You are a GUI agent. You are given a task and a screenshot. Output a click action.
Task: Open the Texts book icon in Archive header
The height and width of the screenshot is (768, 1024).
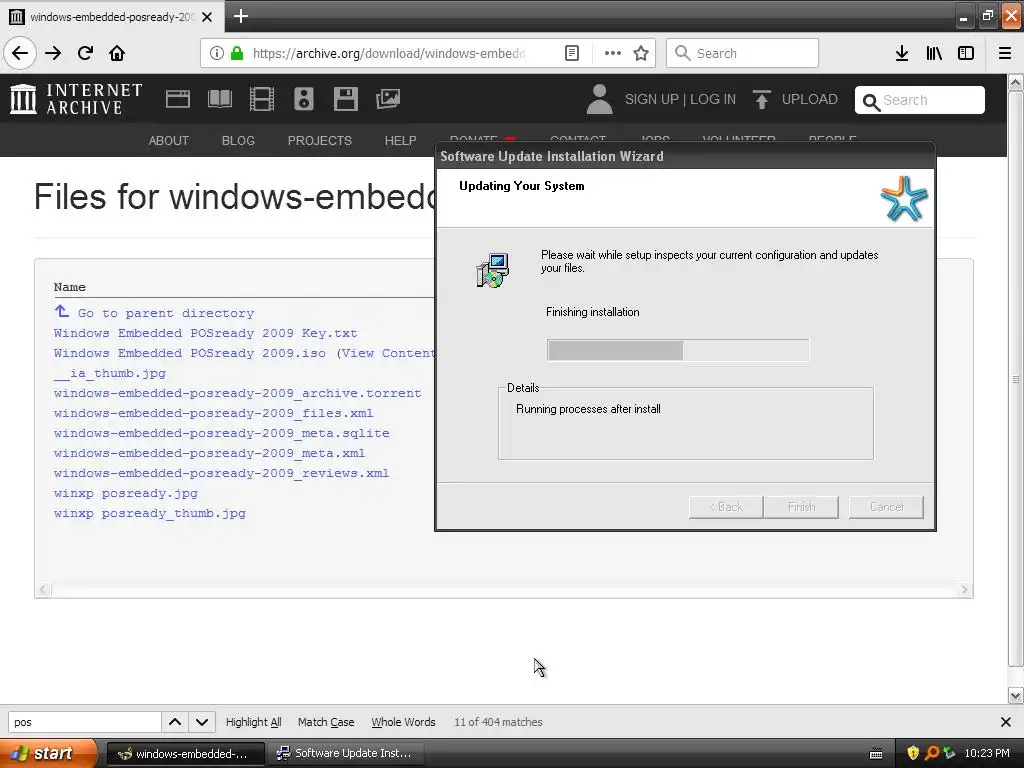[x=219, y=99]
